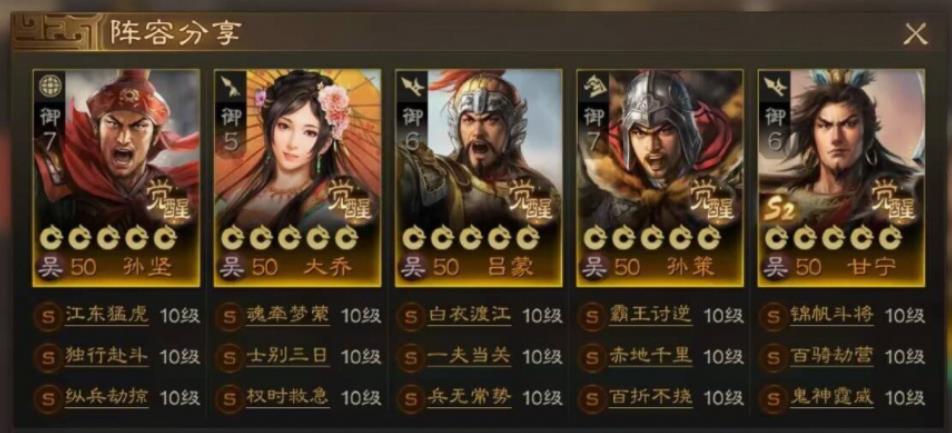
Task: Select the 吕蒙 hero card
Action: 478,177
